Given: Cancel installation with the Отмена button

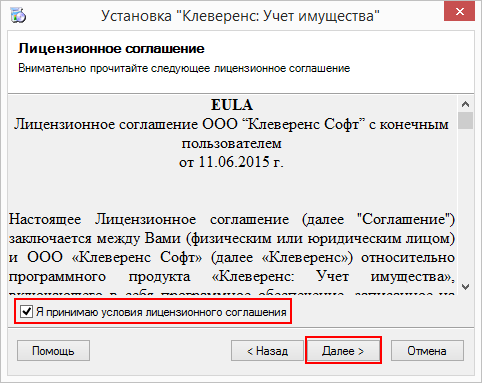Looking at the screenshot, I should coord(427,351).
